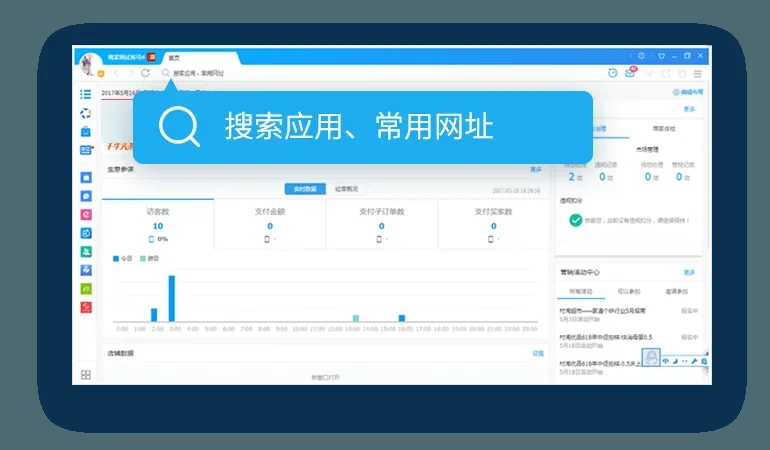Open the mail icon with red badge

pos(631,73)
